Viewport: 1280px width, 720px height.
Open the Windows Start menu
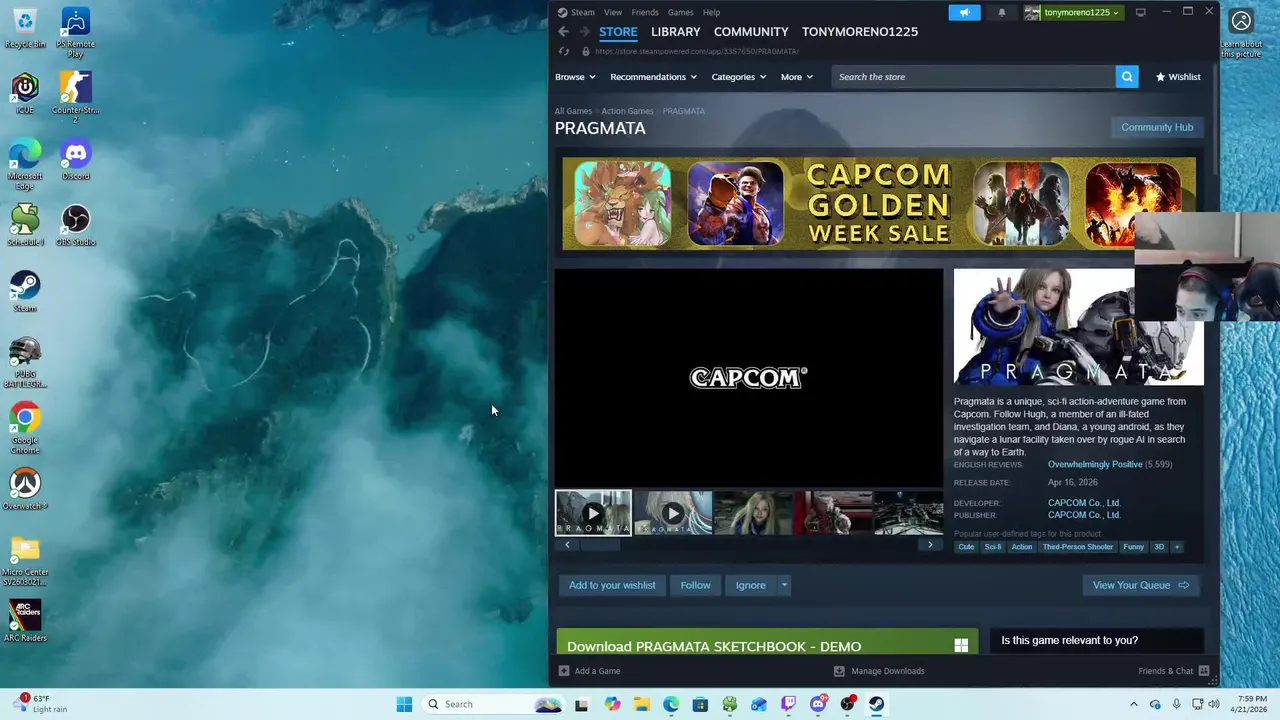(404, 704)
